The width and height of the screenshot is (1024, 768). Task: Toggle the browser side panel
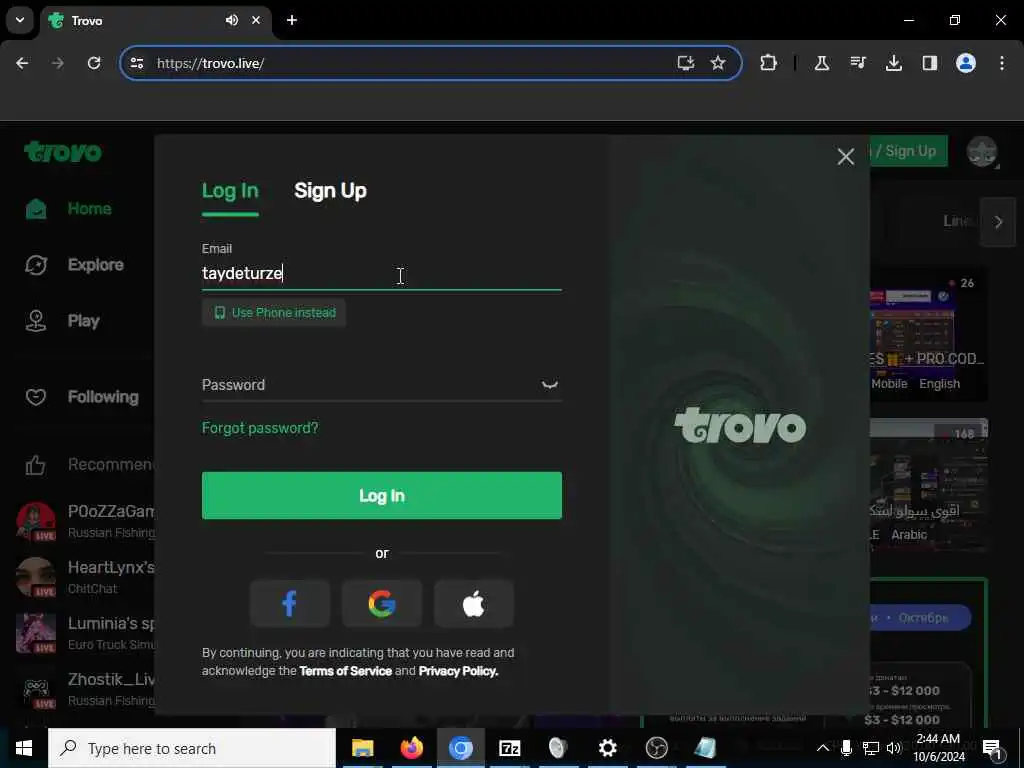pos(930,63)
